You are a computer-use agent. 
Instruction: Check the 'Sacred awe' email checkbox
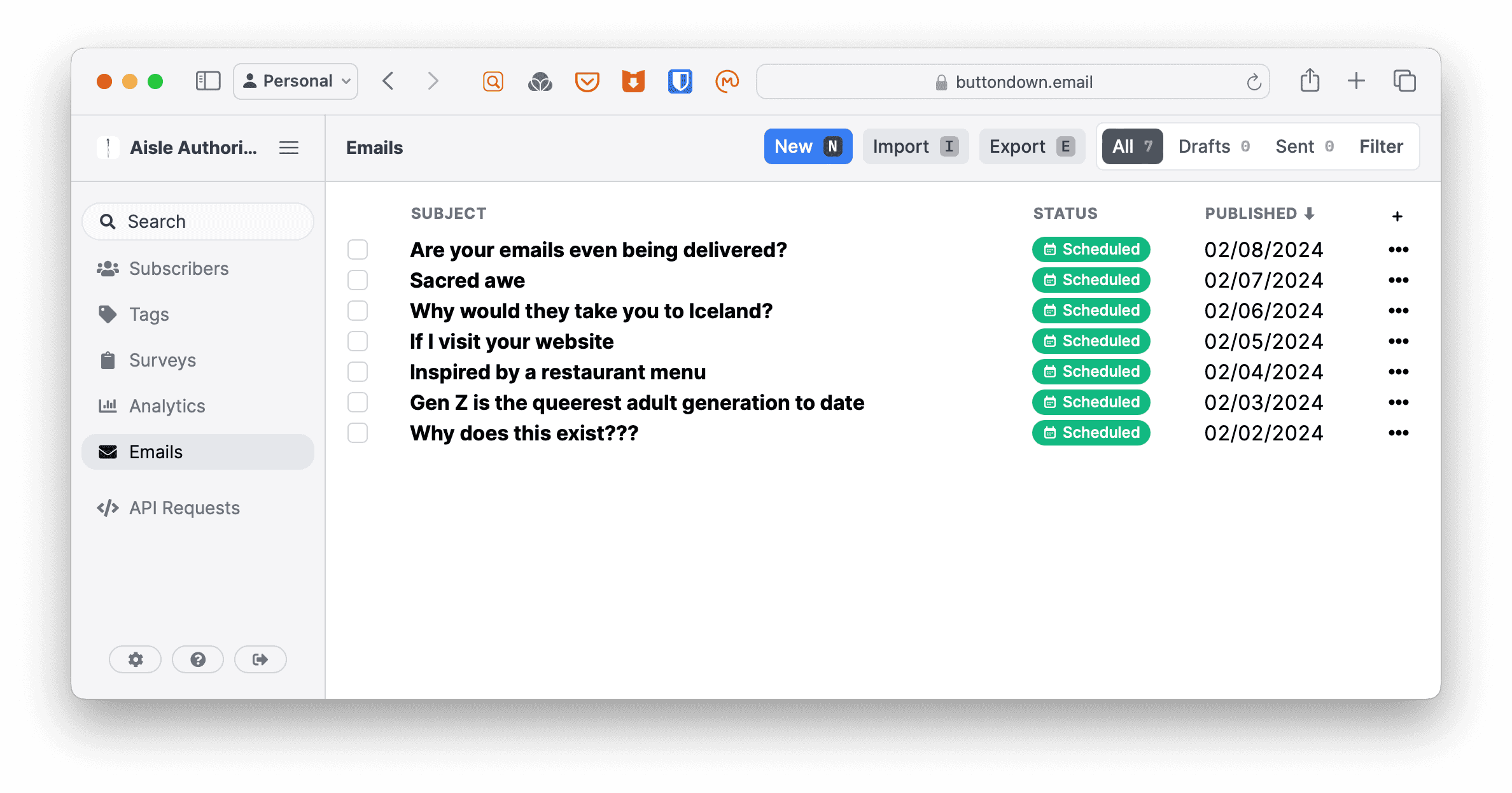[358, 280]
